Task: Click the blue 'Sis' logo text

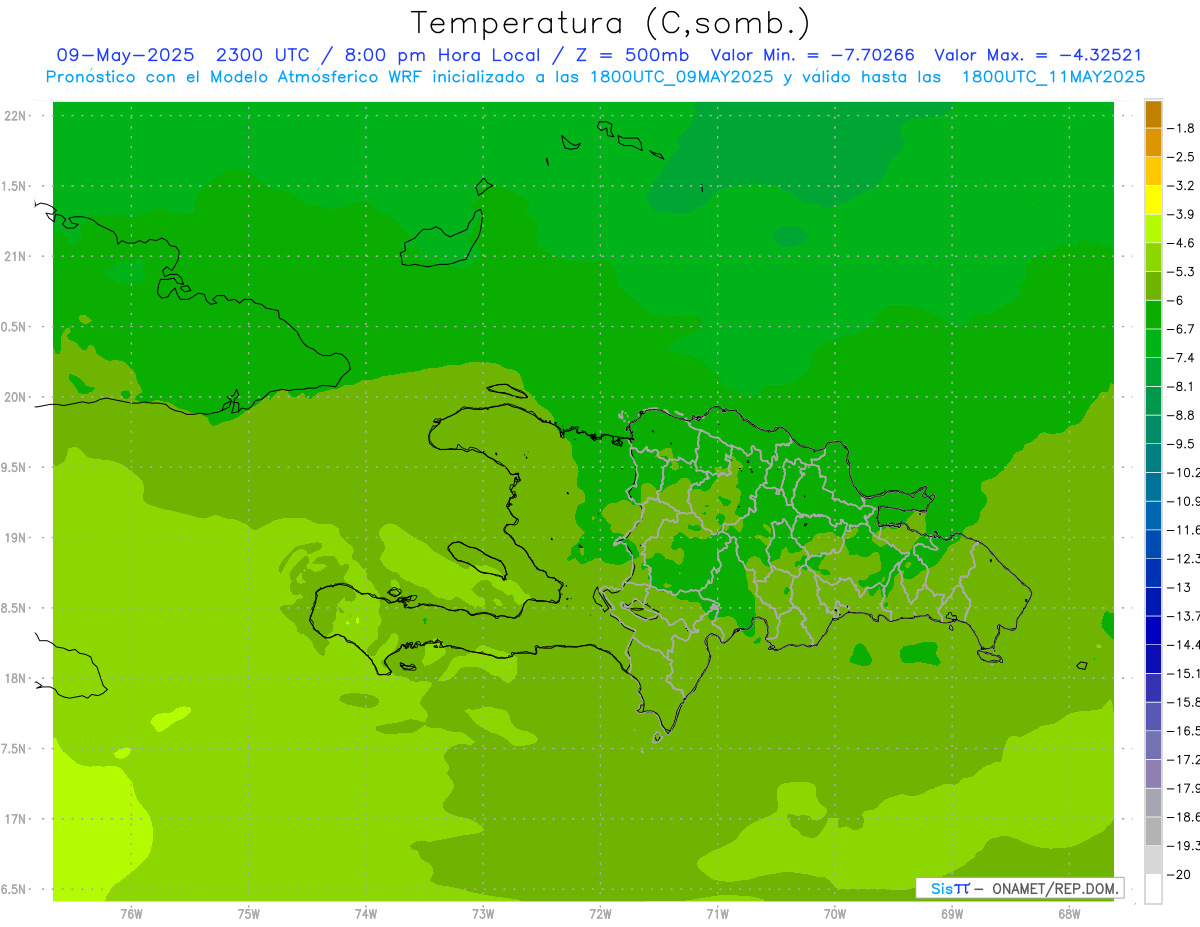Action: point(942,888)
